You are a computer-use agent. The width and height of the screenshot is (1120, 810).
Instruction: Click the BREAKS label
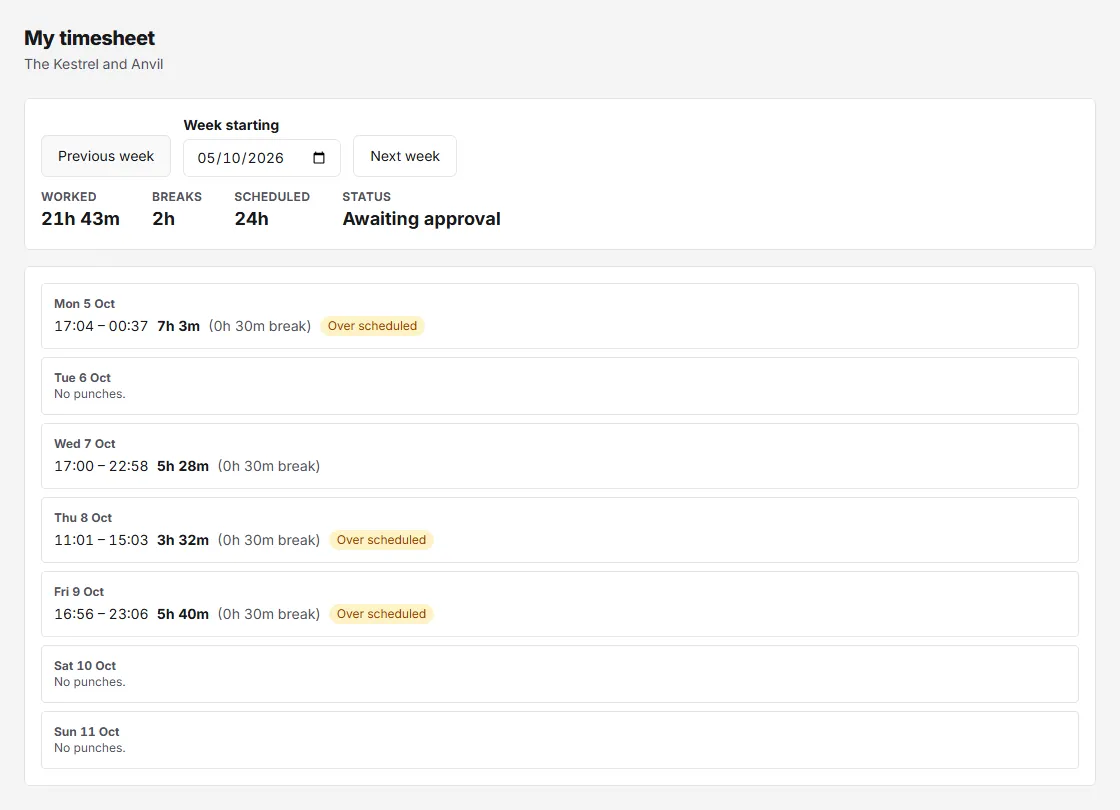[177, 196]
